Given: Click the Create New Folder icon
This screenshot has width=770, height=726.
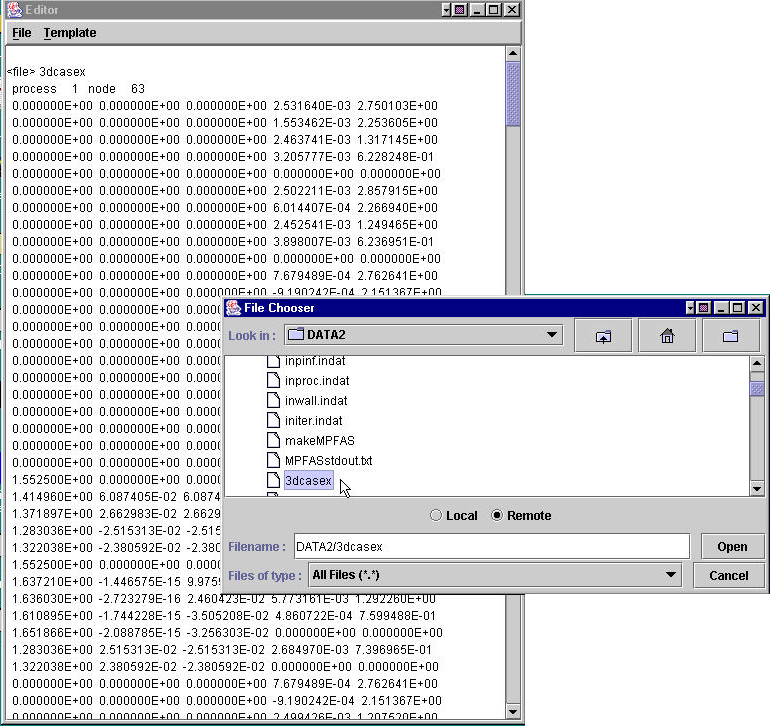Looking at the screenshot, I should pos(730,336).
